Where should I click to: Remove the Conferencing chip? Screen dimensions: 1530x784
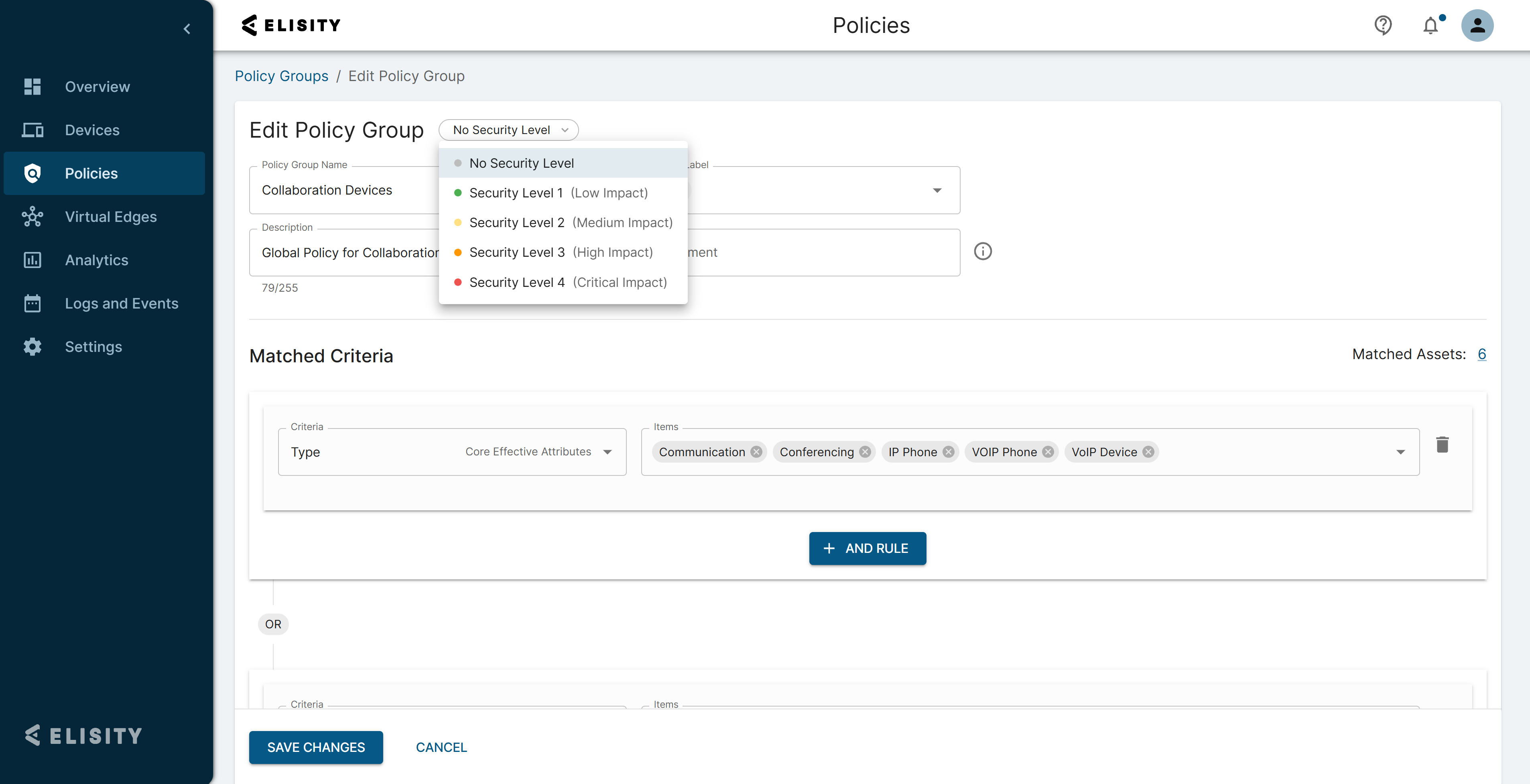[x=866, y=452]
